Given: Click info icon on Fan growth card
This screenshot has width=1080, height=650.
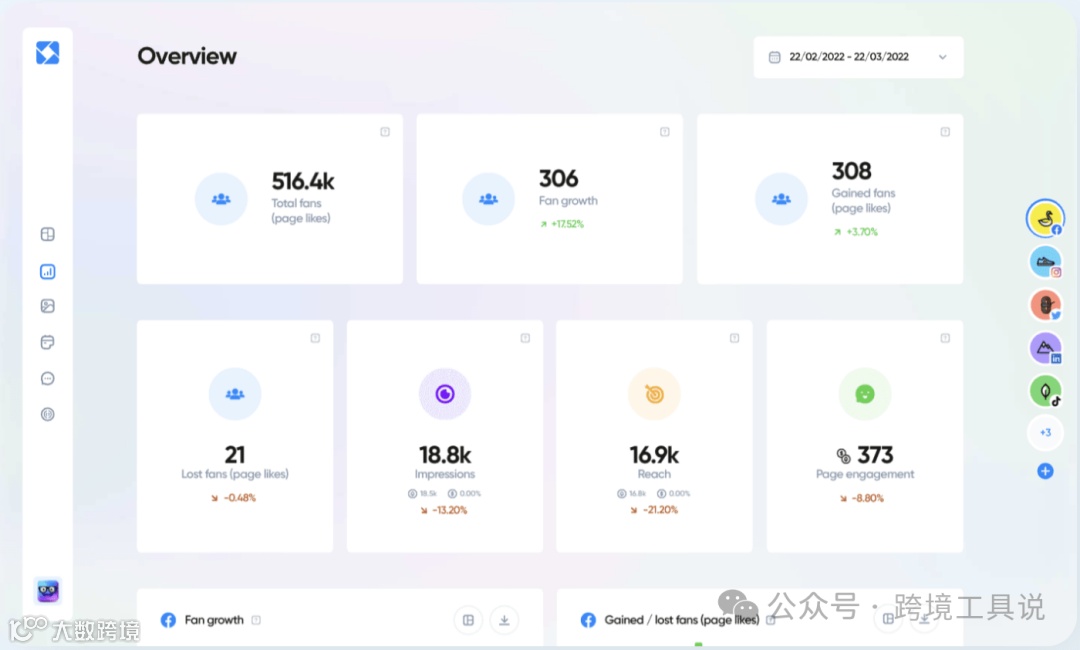Looking at the screenshot, I should click(x=665, y=132).
